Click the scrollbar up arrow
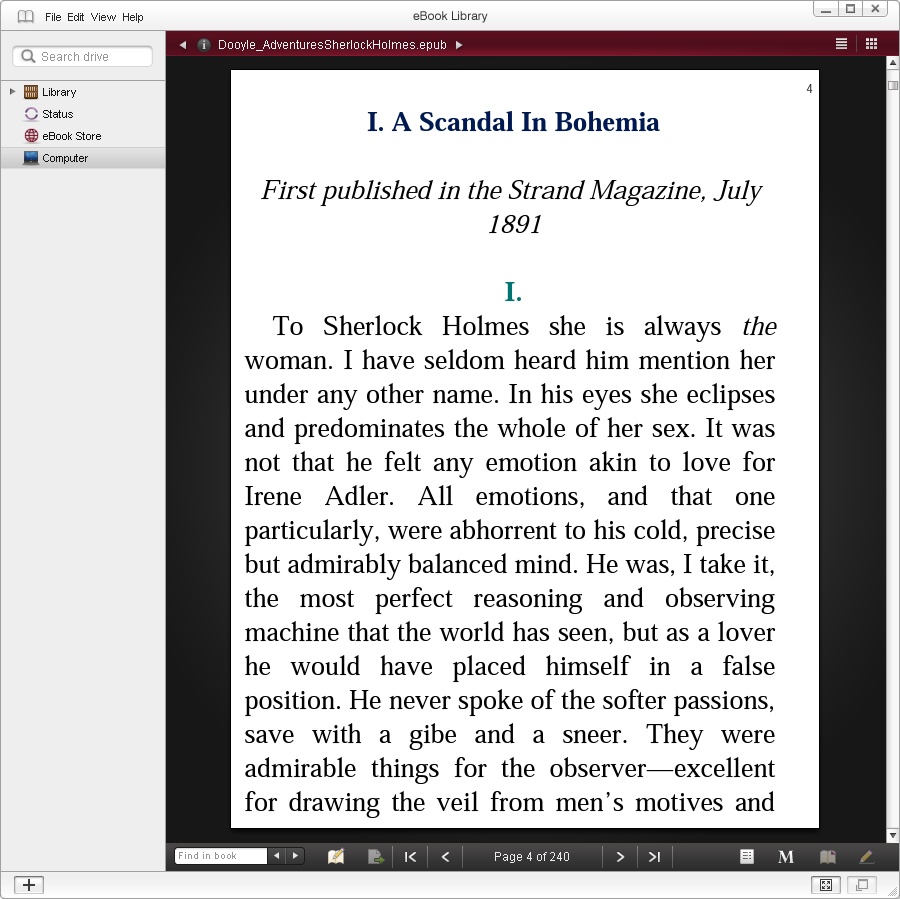 point(893,63)
